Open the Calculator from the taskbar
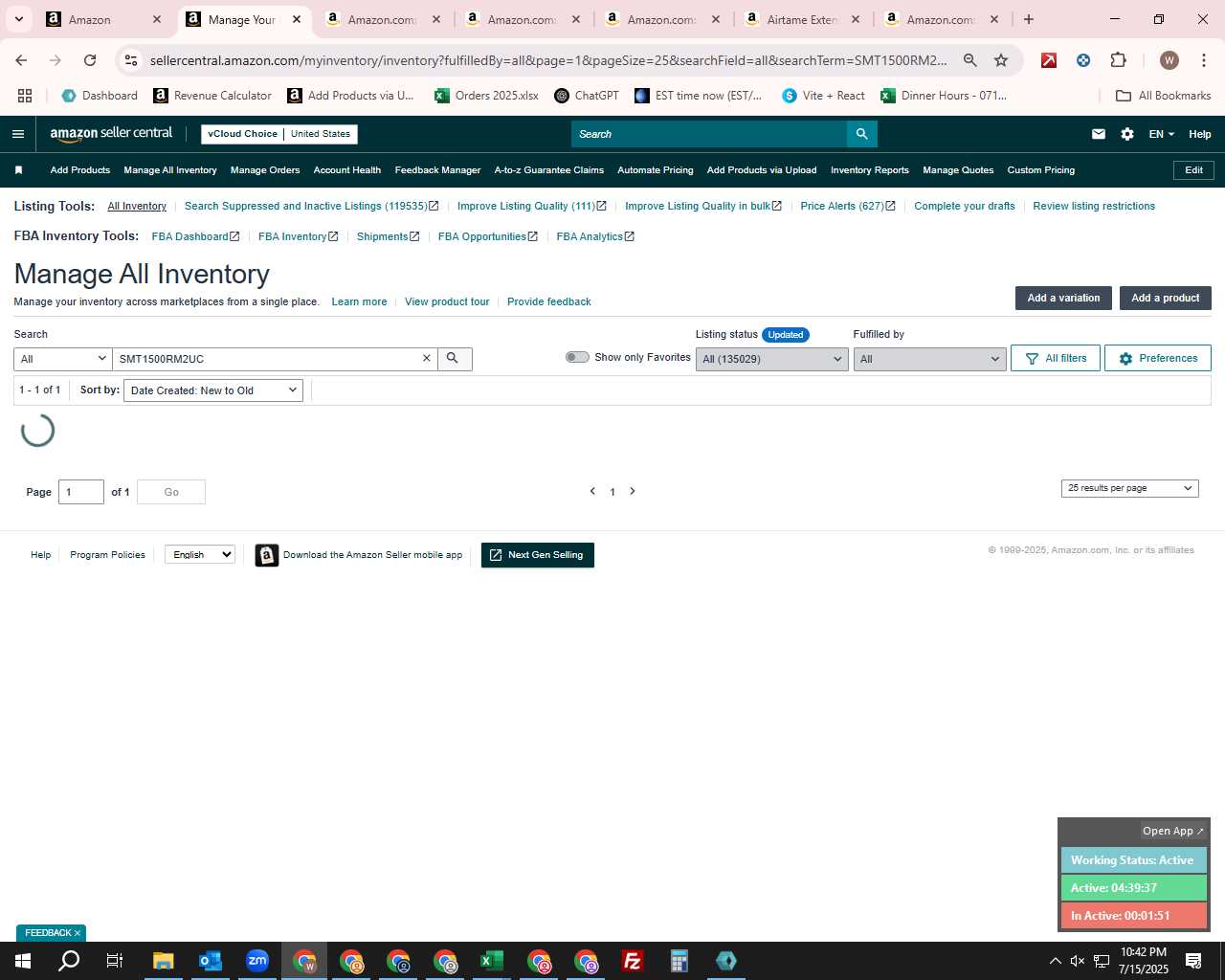The height and width of the screenshot is (980, 1225). tap(679, 961)
